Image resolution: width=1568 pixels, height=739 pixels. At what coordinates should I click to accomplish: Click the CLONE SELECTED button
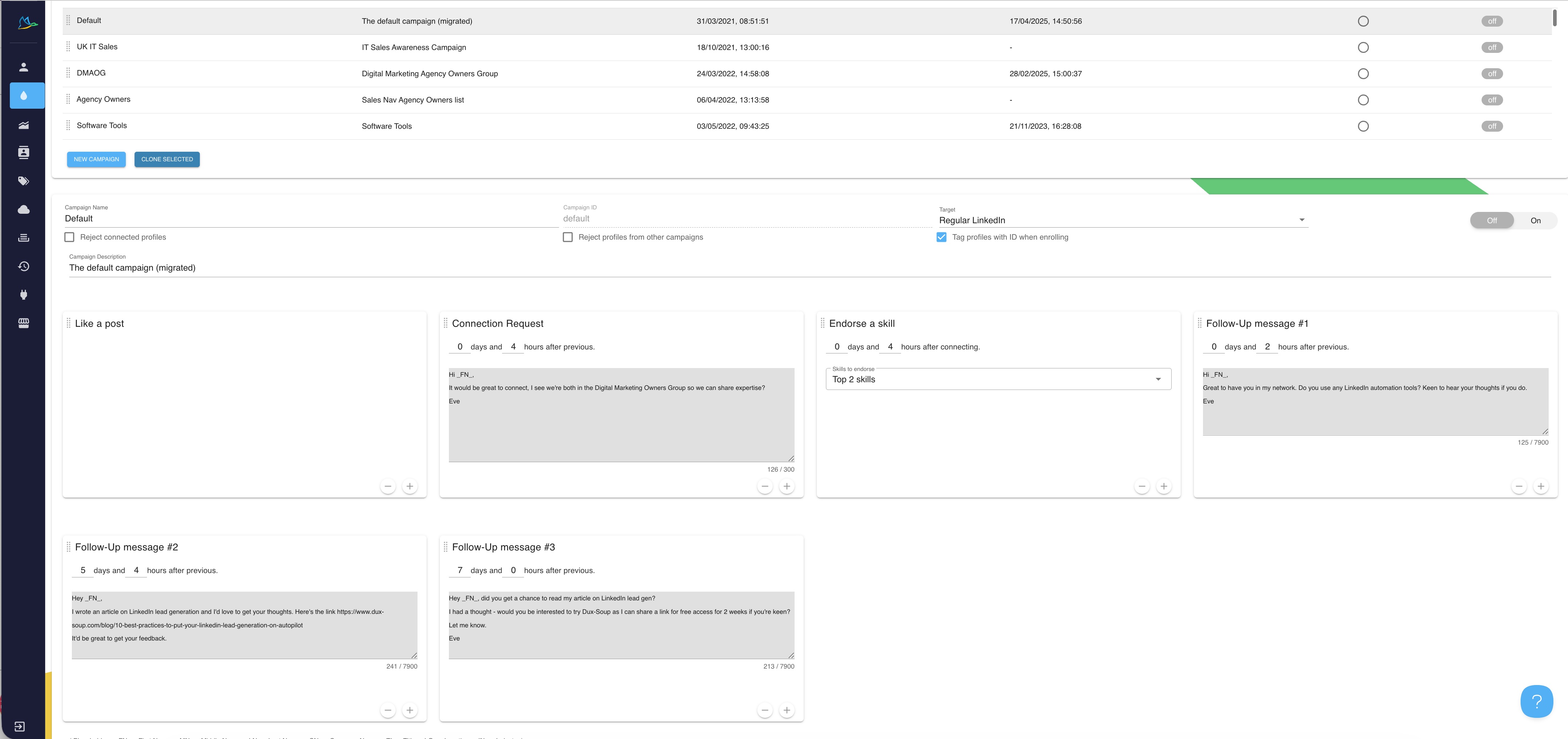167,159
